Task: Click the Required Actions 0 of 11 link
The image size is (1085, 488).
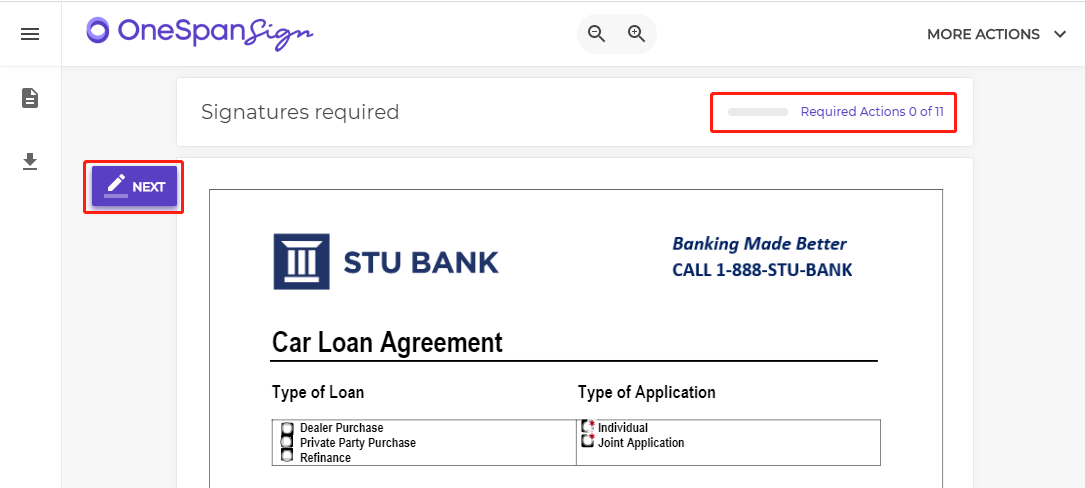Action: coord(872,111)
